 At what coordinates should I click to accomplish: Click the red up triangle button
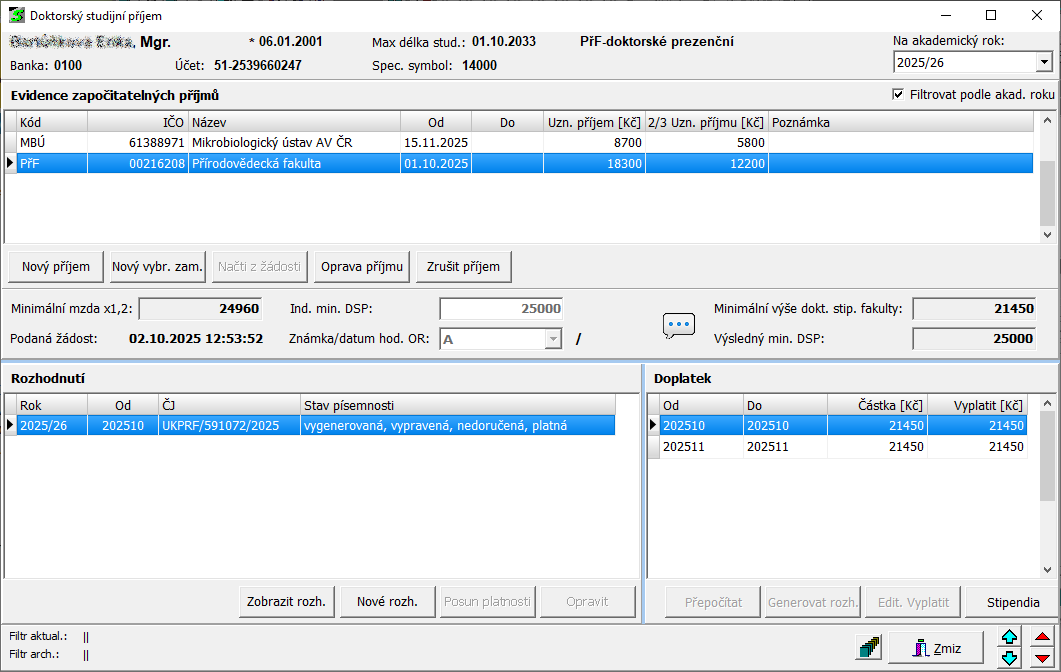click(x=1042, y=638)
